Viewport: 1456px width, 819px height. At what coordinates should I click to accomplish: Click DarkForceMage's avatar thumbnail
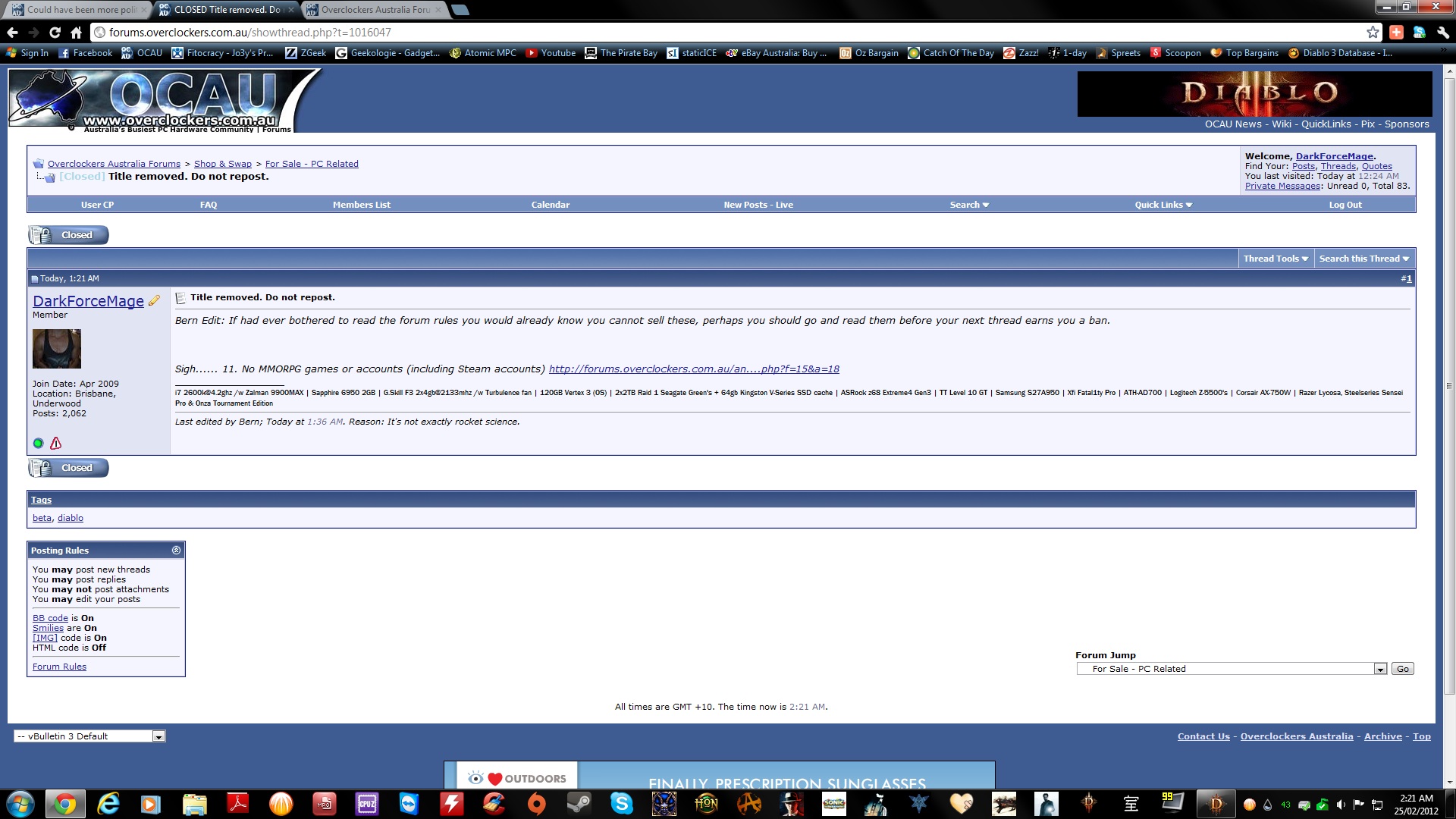(x=57, y=349)
